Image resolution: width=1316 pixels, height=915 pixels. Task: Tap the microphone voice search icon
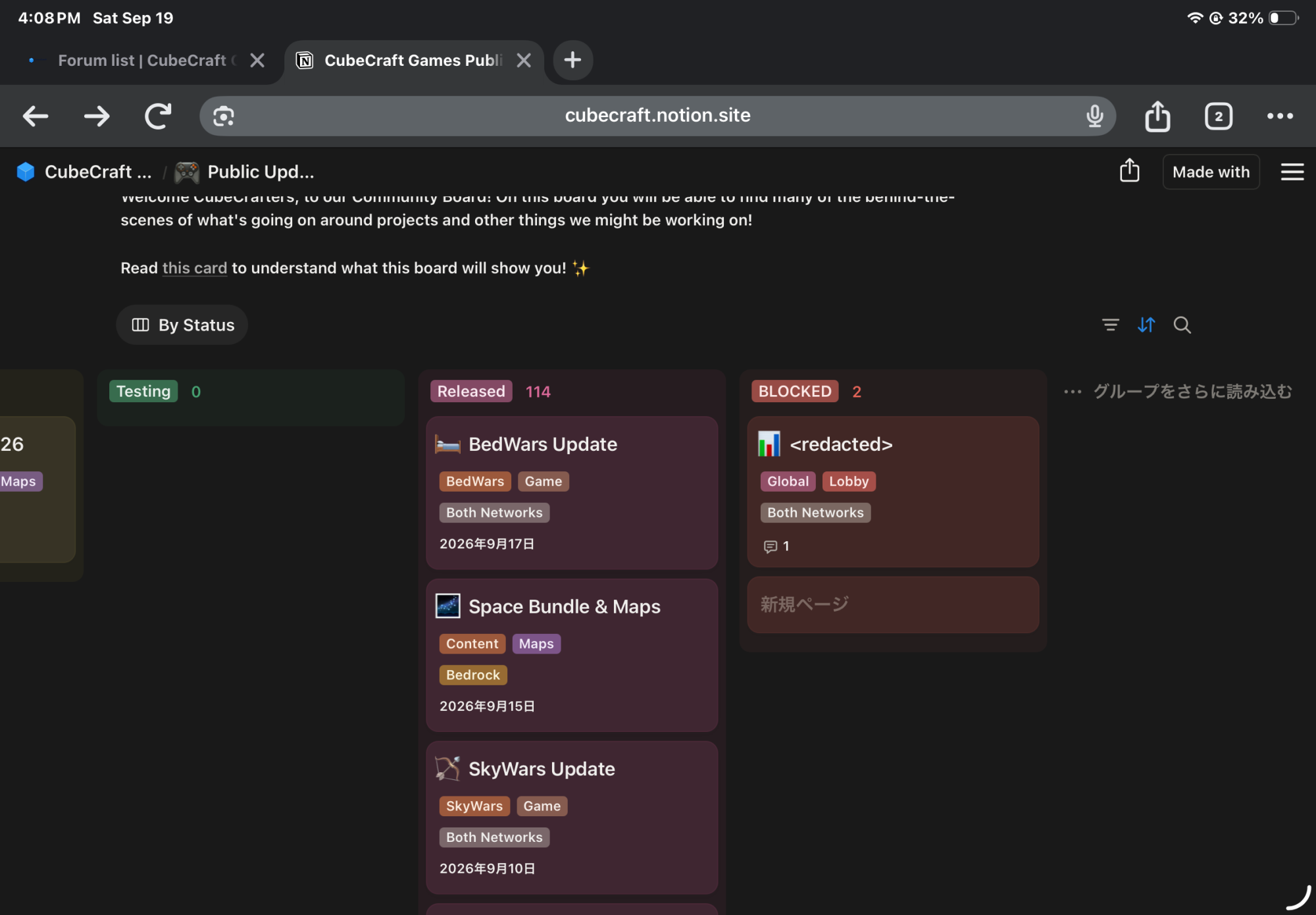pos(1095,117)
